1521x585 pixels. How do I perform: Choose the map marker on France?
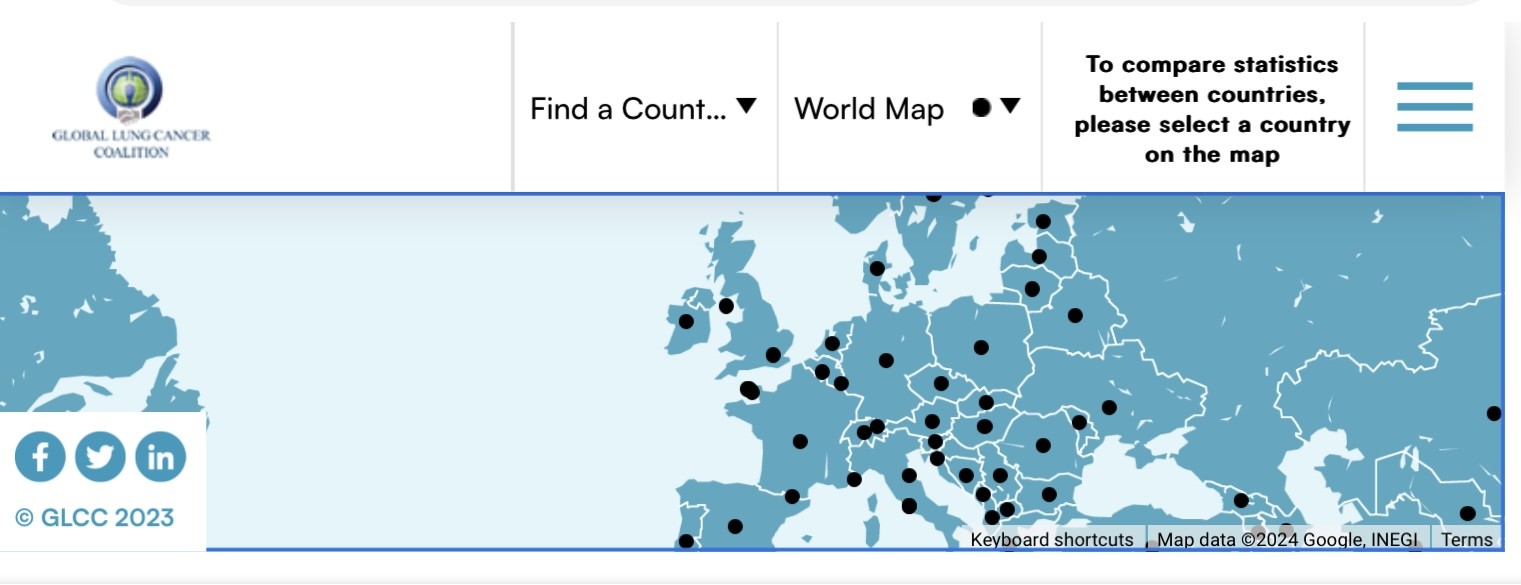[x=800, y=441]
